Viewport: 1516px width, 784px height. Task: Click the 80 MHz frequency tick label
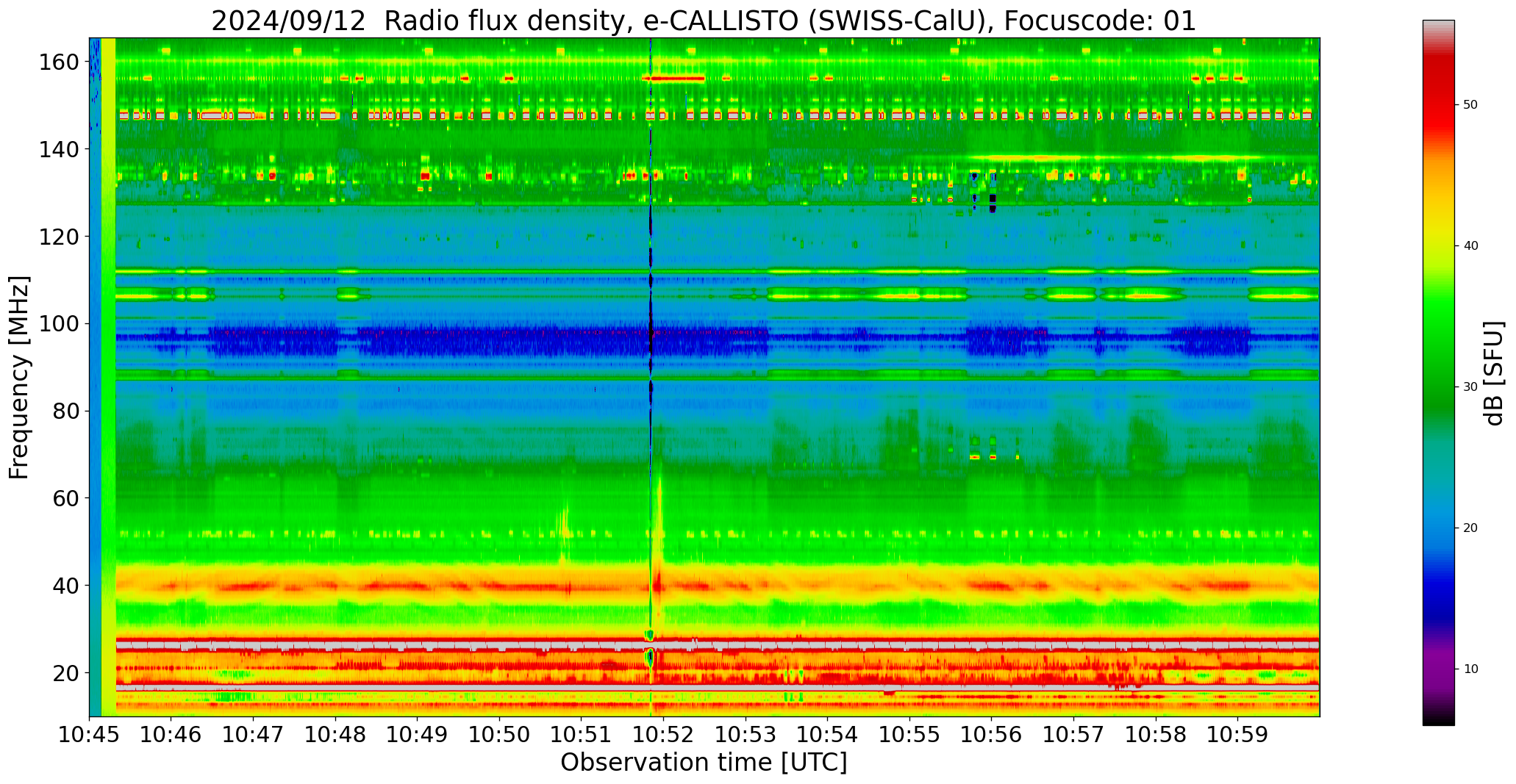[65, 411]
